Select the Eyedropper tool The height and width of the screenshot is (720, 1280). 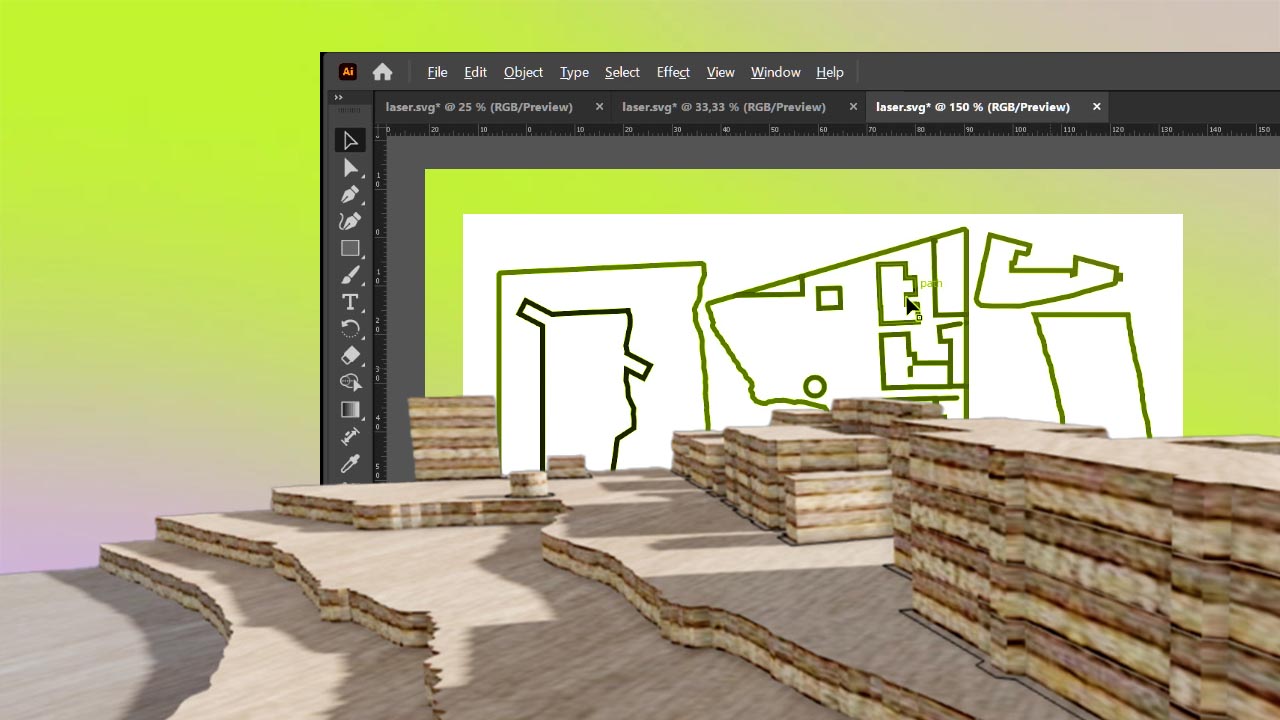350,464
